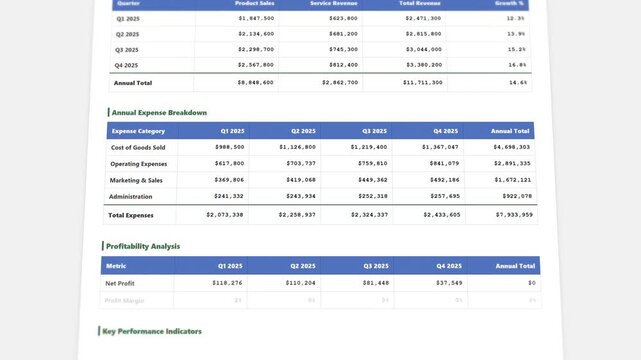Click Q3 2025 header in expense table
The width and height of the screenshot is (641, 360).
coord(374,131)
